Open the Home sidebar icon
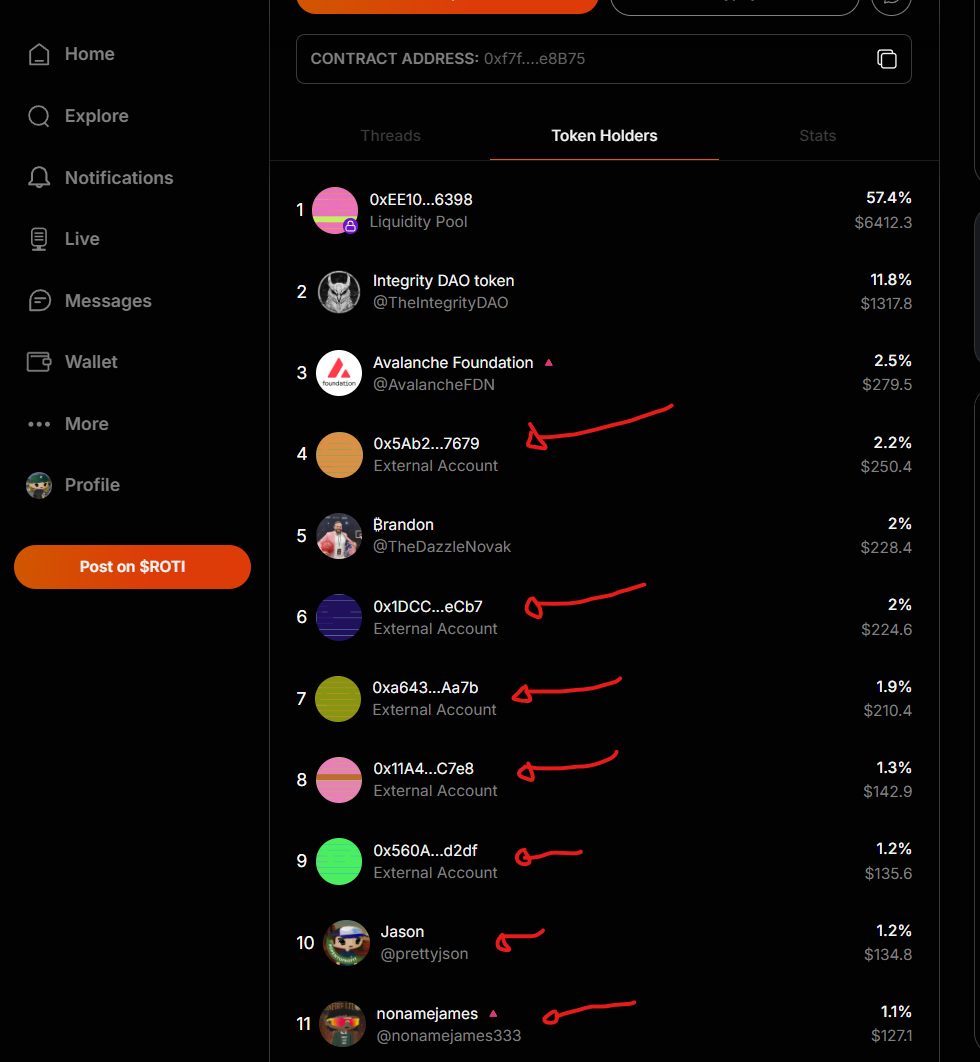The width and height of the screenshot is (980, 1062). click(39, 54)
